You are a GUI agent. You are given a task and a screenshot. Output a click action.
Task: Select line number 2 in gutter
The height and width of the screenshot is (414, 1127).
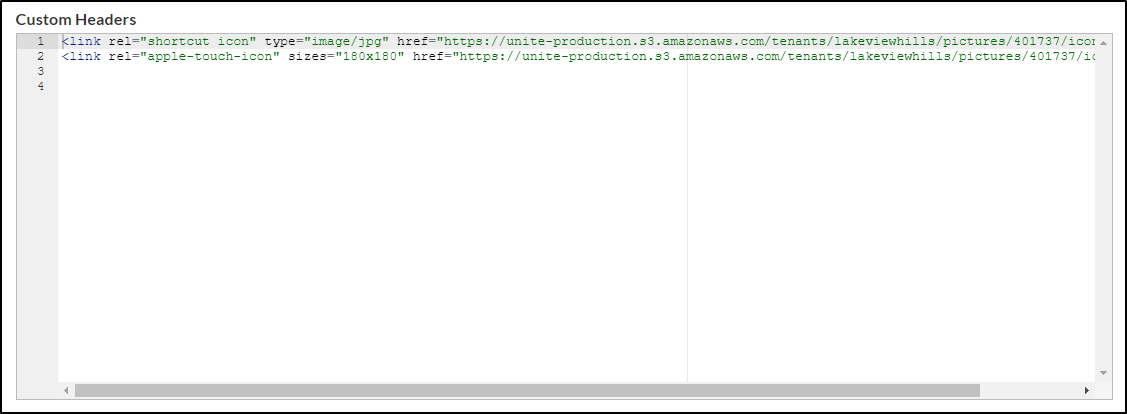tap(41, 56)
